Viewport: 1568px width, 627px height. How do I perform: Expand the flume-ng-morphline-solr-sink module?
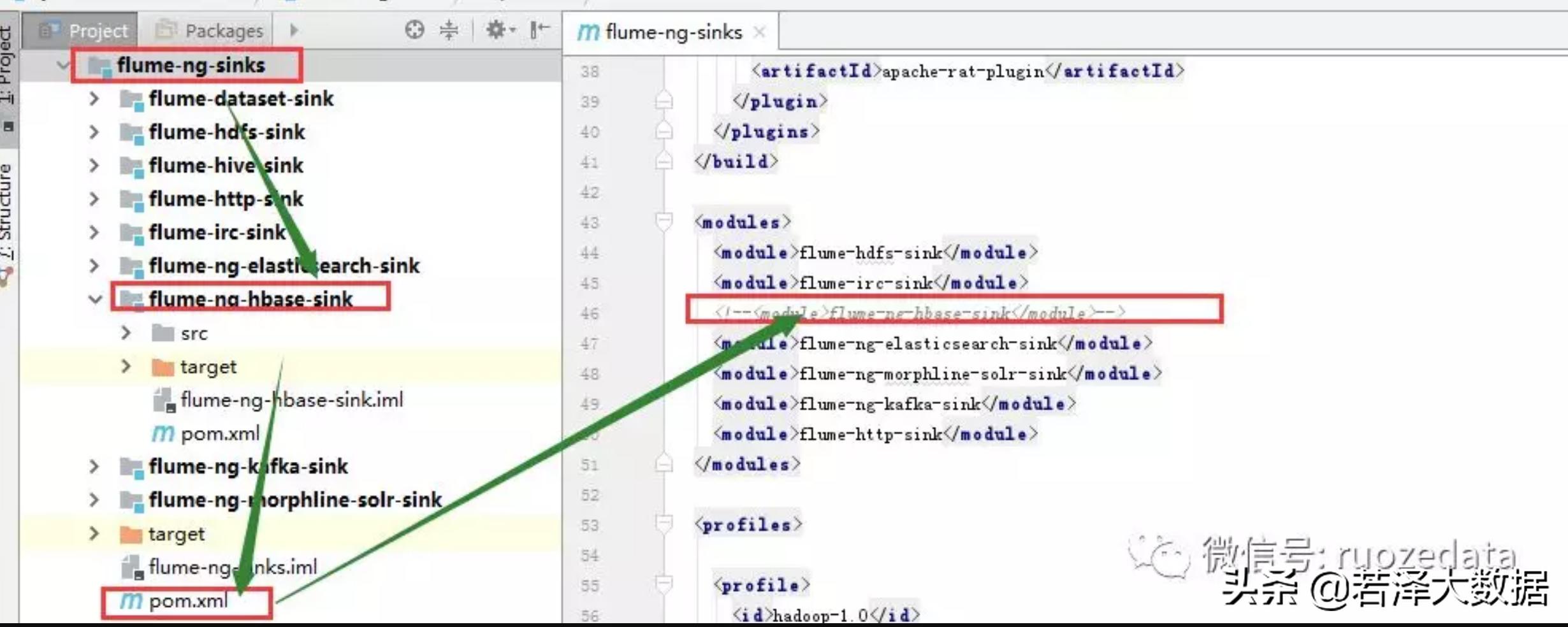point(94,500)
